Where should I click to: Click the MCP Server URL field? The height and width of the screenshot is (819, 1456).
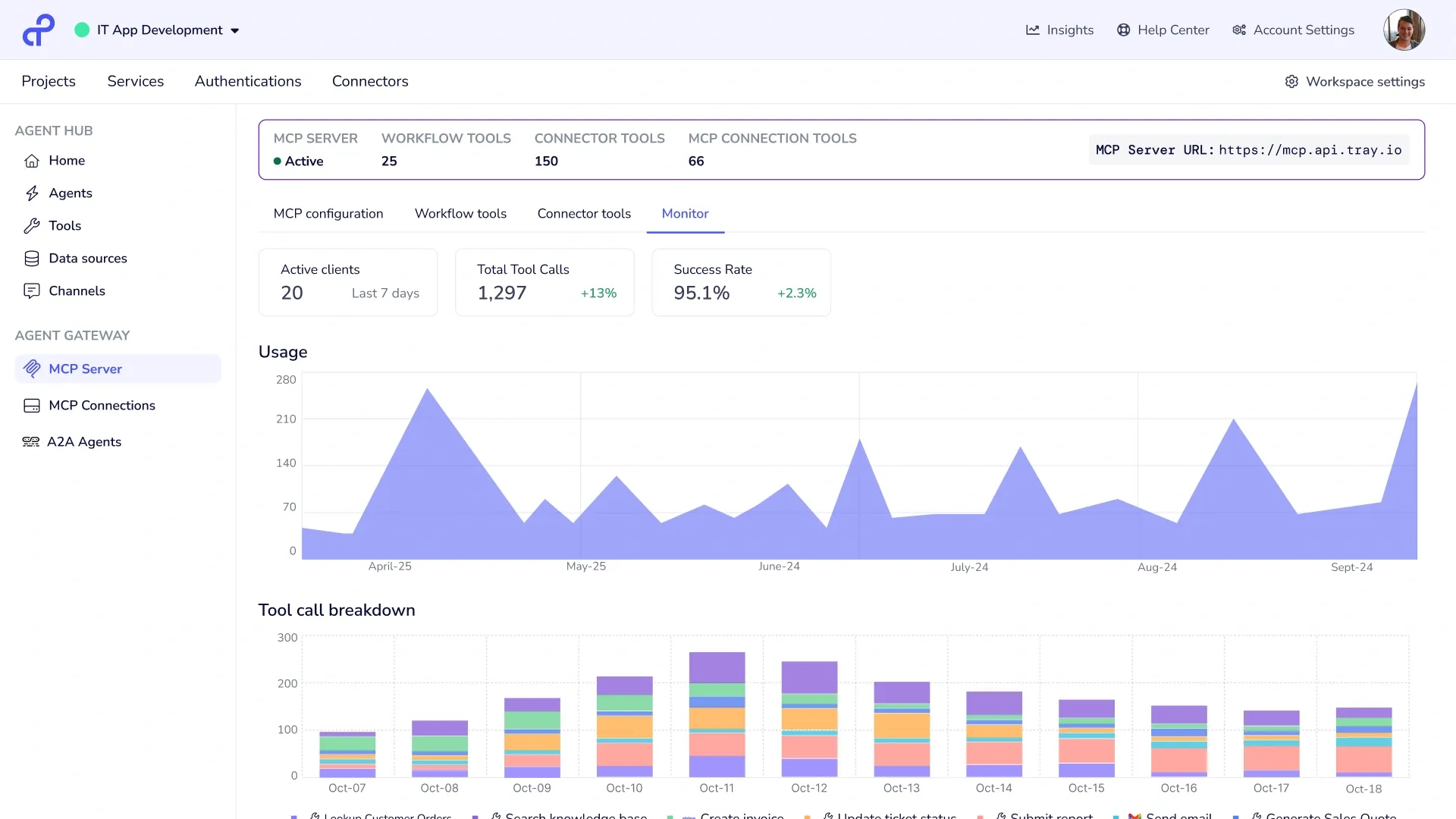(x=1249, y=150)
